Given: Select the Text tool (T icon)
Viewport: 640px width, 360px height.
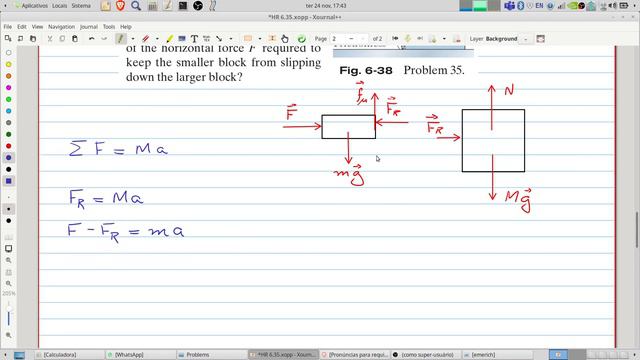Looking at the screenshot, I should click(194, 39).
